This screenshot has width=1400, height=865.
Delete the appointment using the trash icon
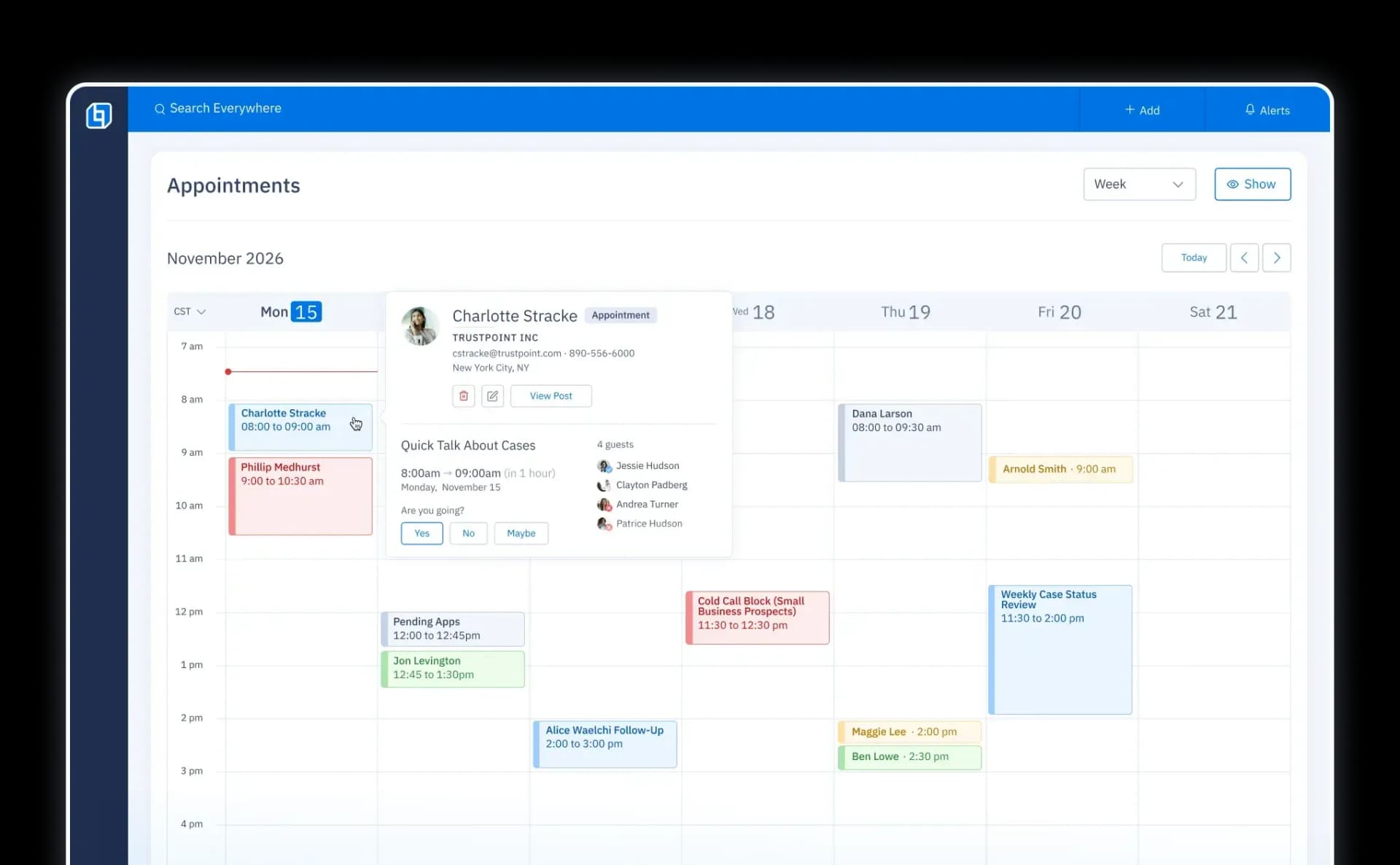click(464, 396)
